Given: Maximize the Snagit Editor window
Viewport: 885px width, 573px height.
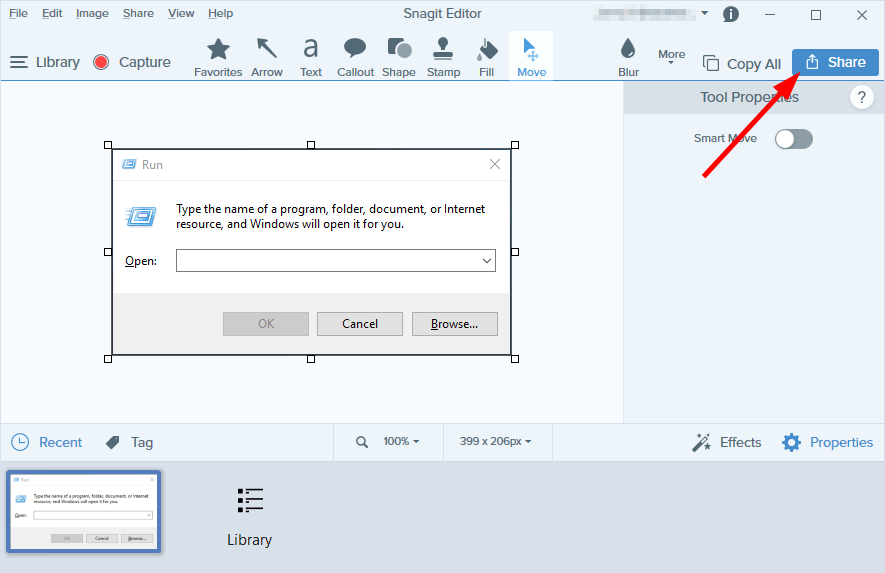Looking at the screenshot, I should (816, 15).
